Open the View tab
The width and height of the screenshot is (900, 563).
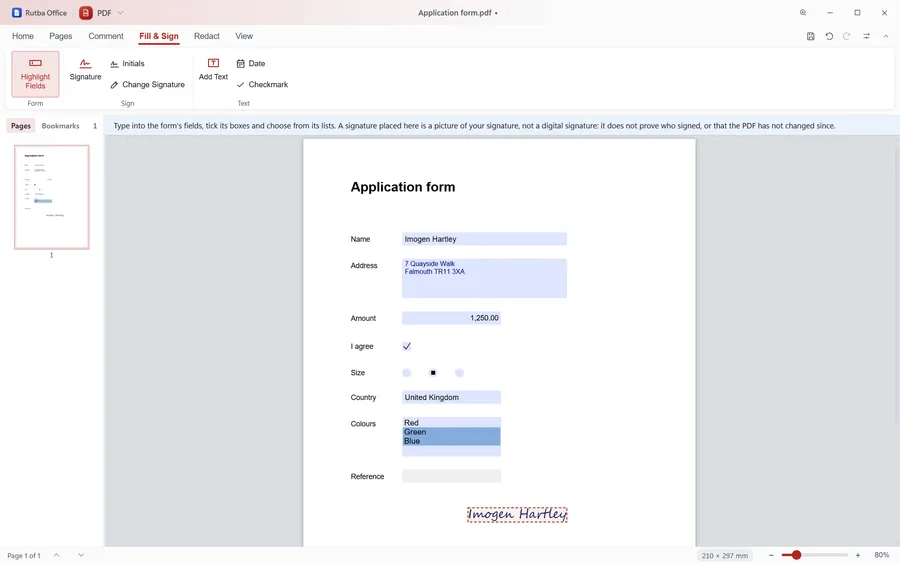(244, 36)
